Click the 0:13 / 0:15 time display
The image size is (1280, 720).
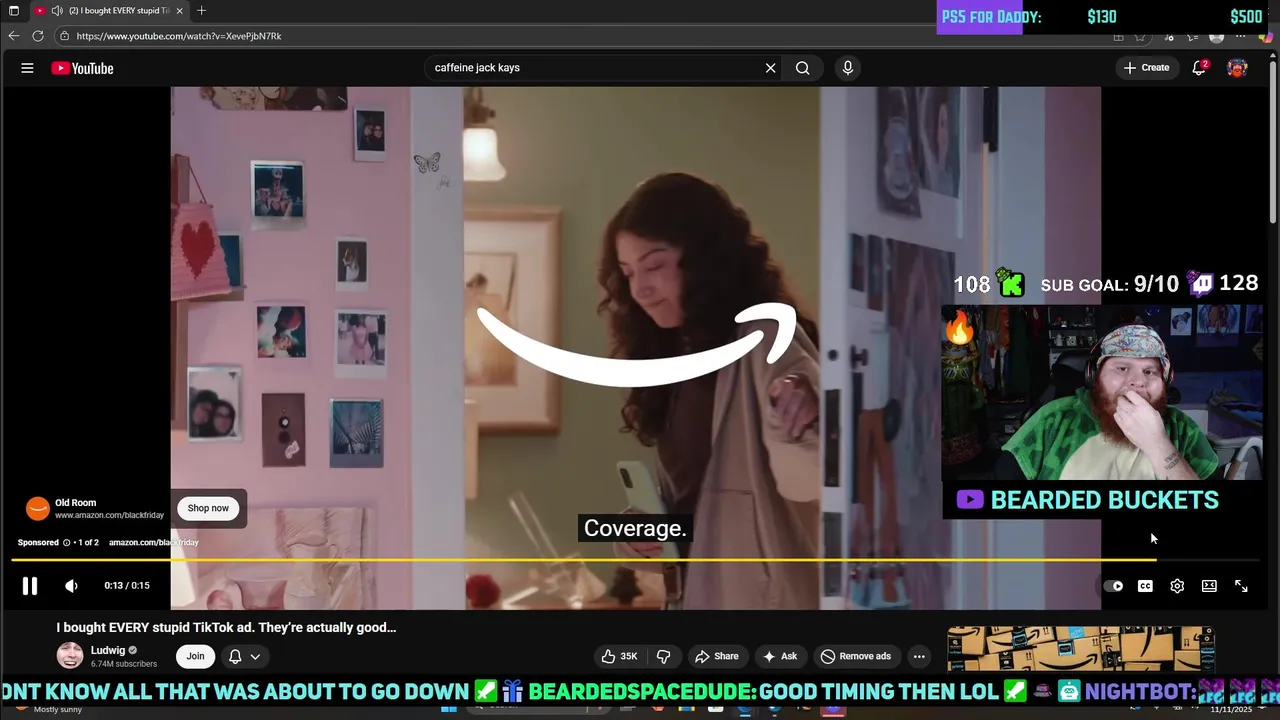pyautogui.click(x=127, y=586)
